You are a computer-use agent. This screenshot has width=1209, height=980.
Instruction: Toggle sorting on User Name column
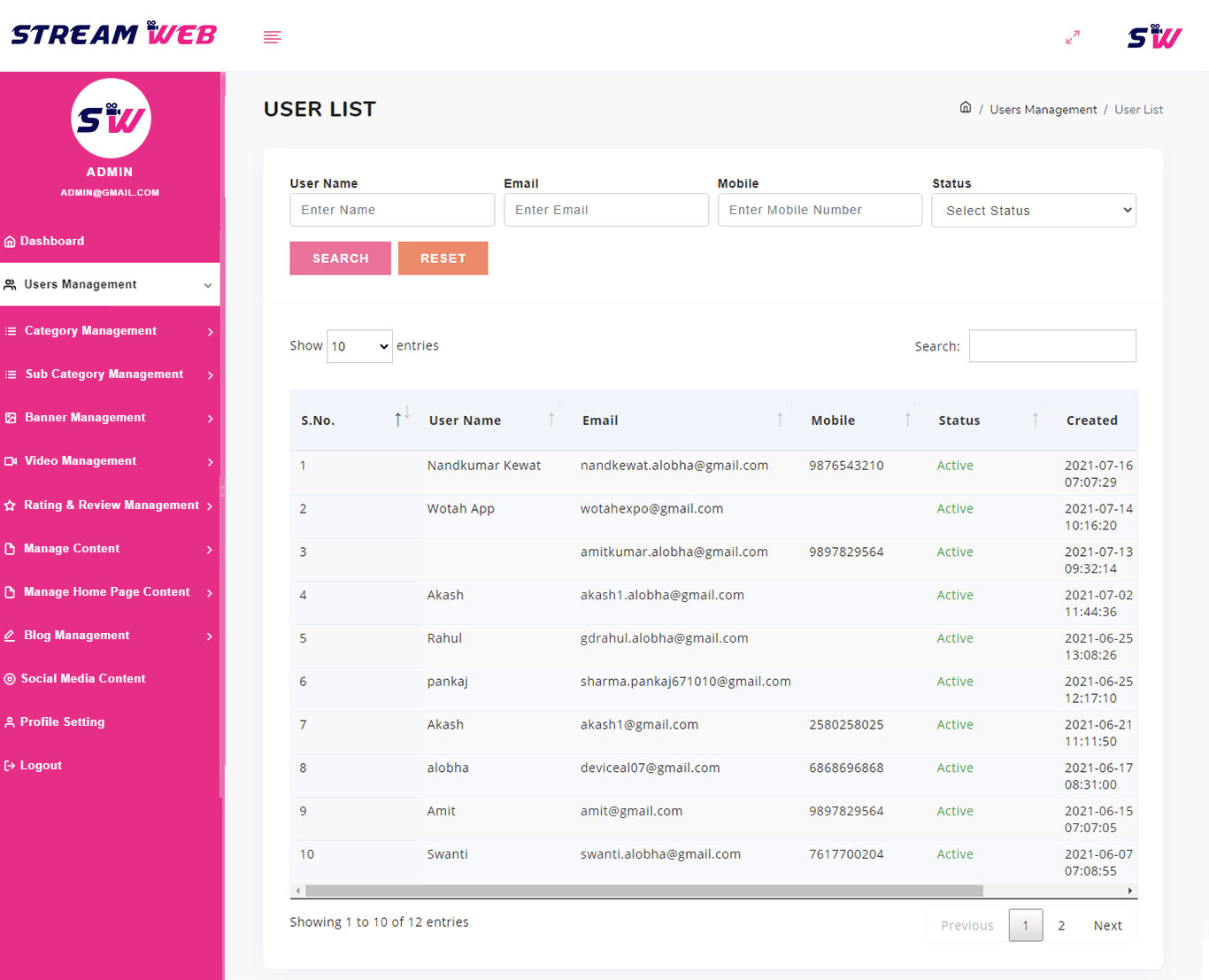pos(551,420)
